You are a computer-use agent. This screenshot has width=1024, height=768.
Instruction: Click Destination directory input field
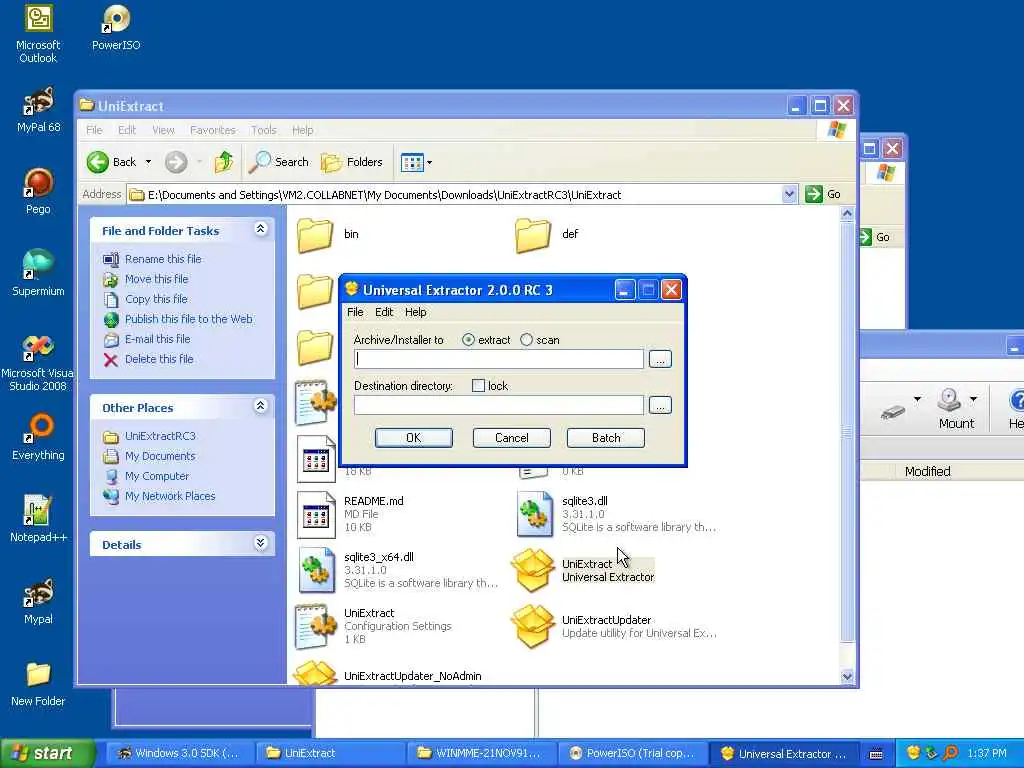click(499, 405)
